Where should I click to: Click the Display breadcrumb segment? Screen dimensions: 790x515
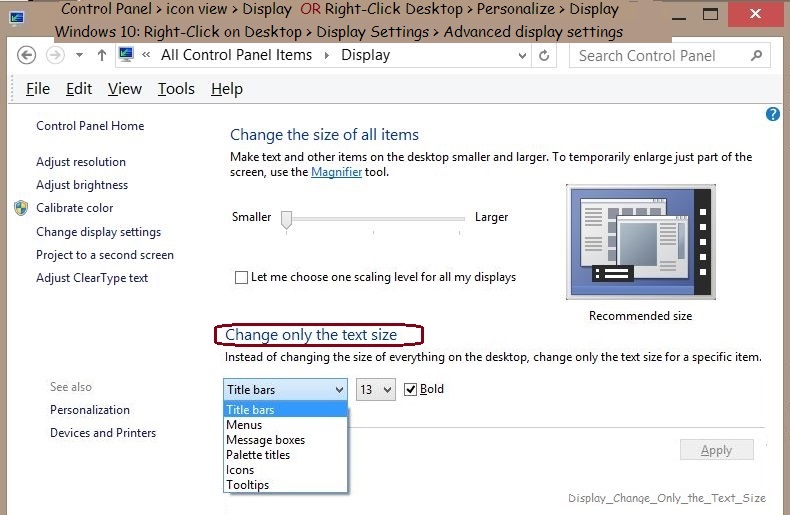365,54
